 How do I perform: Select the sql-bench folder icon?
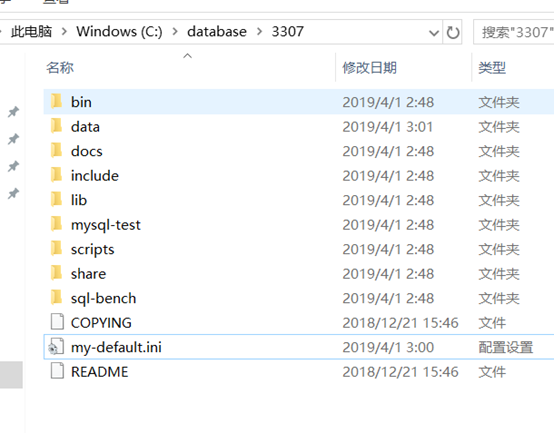click(x=57, y=298)
